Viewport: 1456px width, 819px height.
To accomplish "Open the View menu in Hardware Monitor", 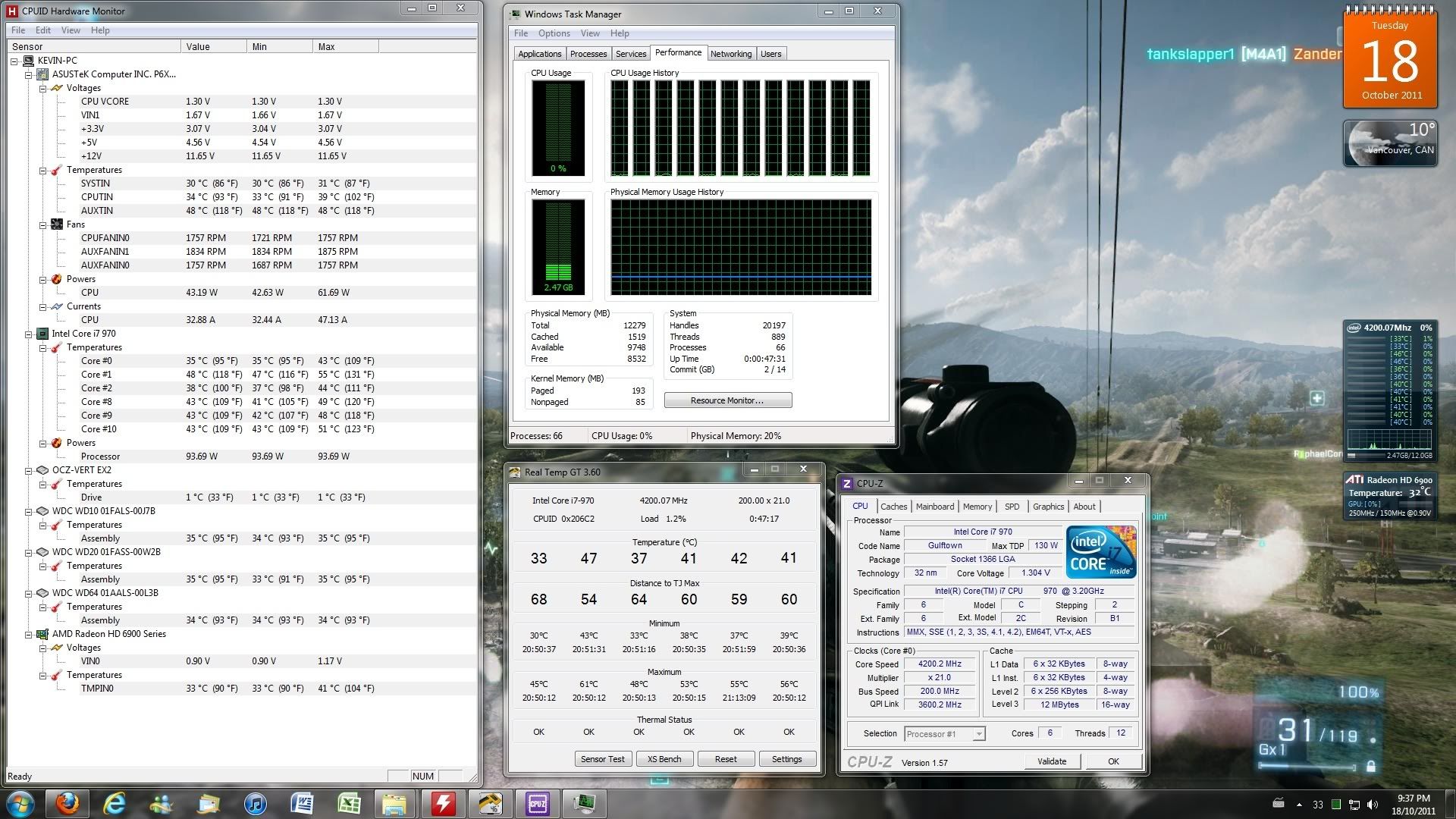I will coord(71,30).
